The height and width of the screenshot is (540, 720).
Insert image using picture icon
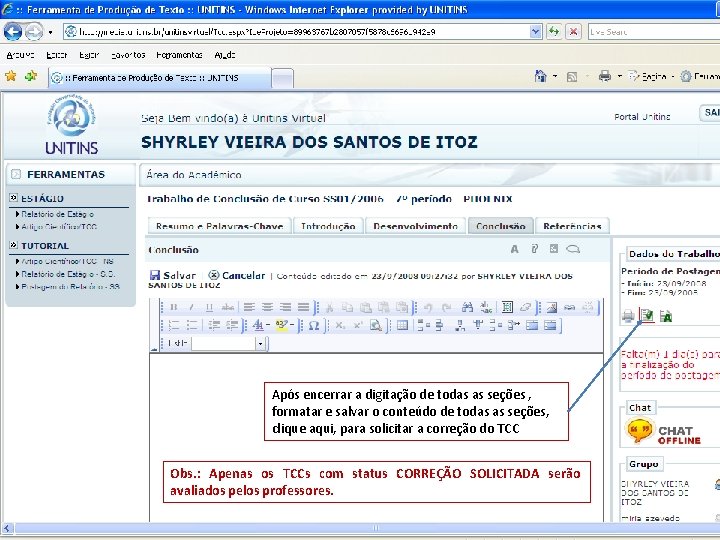pos(551,307)
